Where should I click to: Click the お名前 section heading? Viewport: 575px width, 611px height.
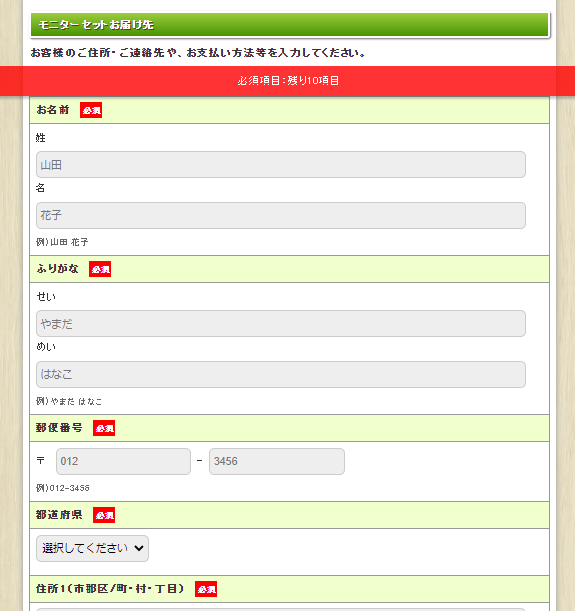pos(53,110)
